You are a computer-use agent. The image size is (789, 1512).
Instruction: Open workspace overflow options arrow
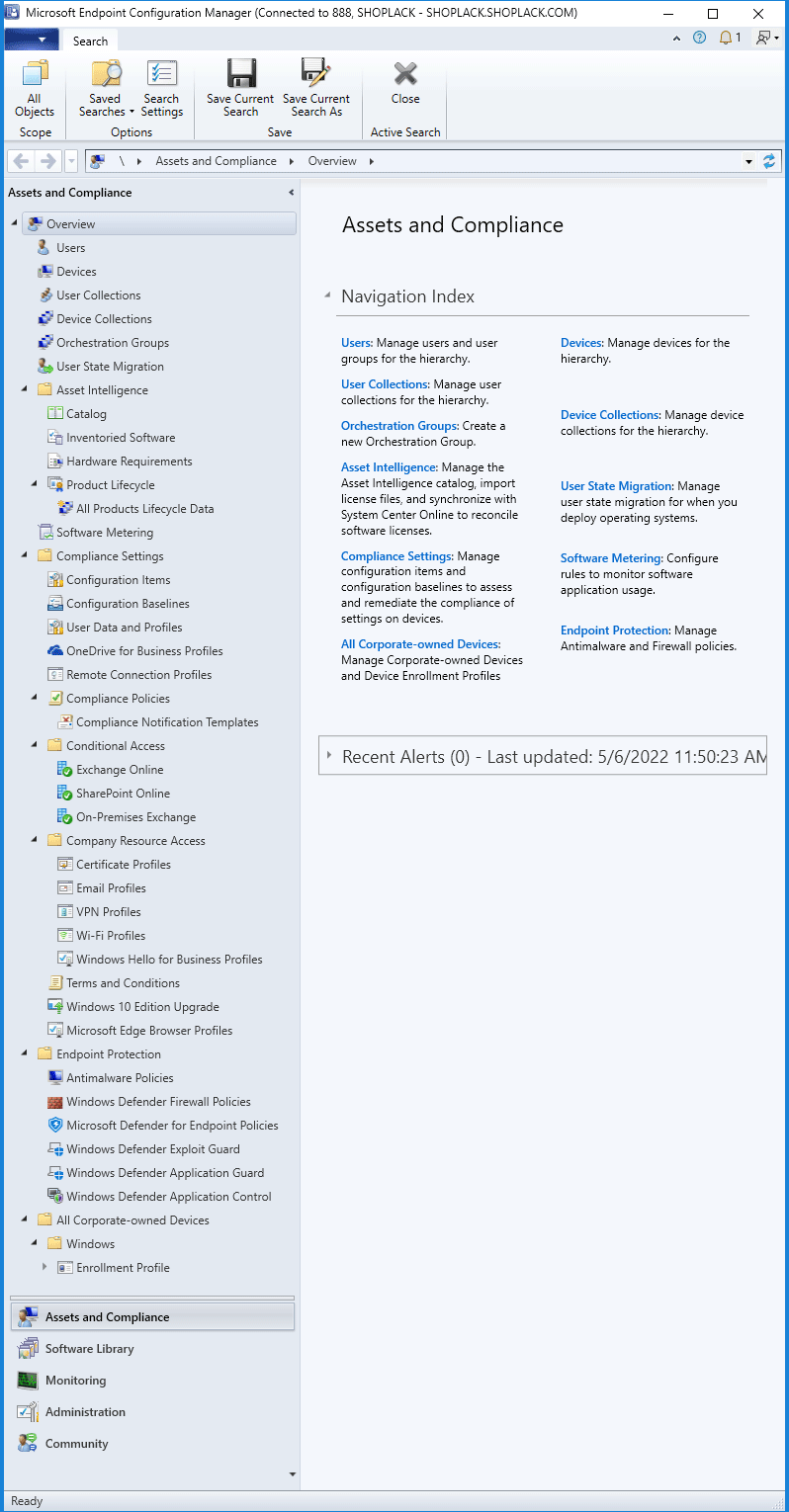point(292,1474)
